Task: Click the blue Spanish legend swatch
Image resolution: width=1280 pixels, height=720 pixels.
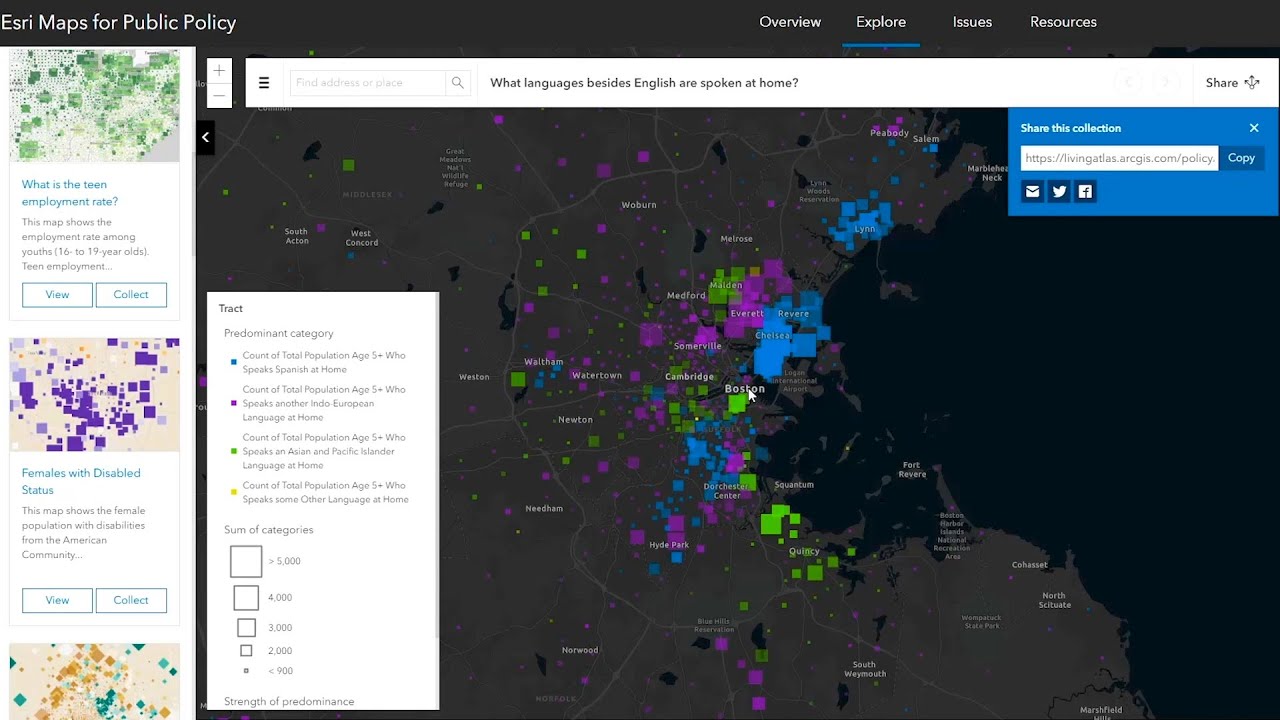Action: (x=233, y=363)
